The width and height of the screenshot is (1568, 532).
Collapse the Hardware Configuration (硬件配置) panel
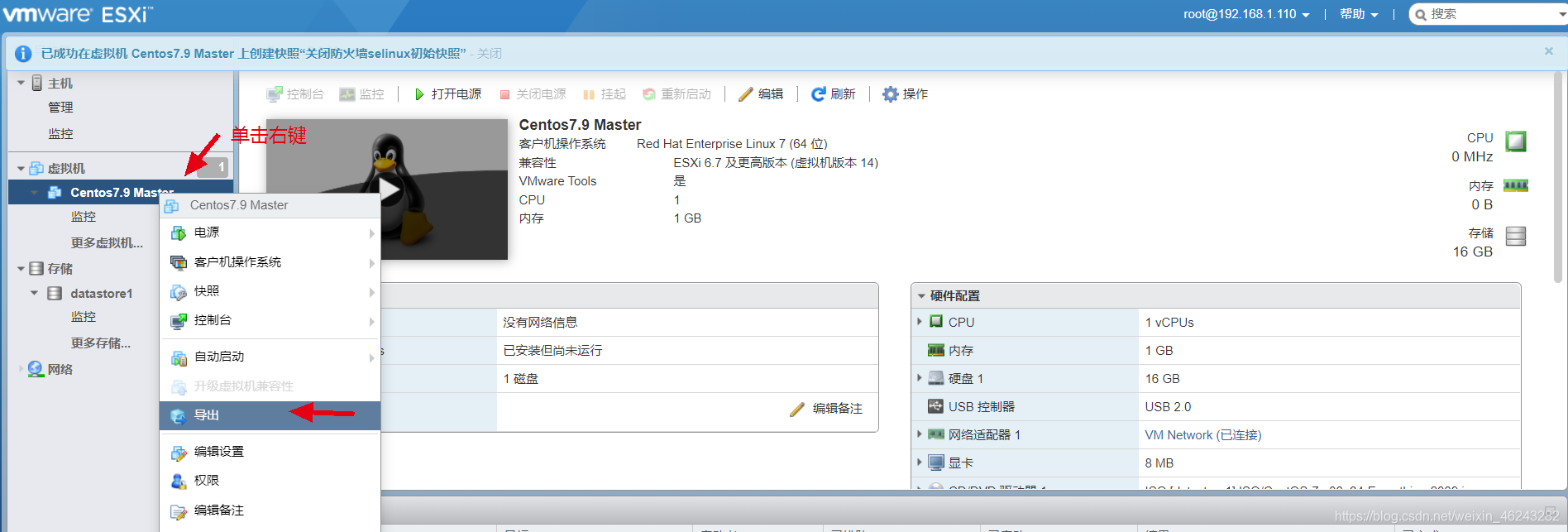920,295
